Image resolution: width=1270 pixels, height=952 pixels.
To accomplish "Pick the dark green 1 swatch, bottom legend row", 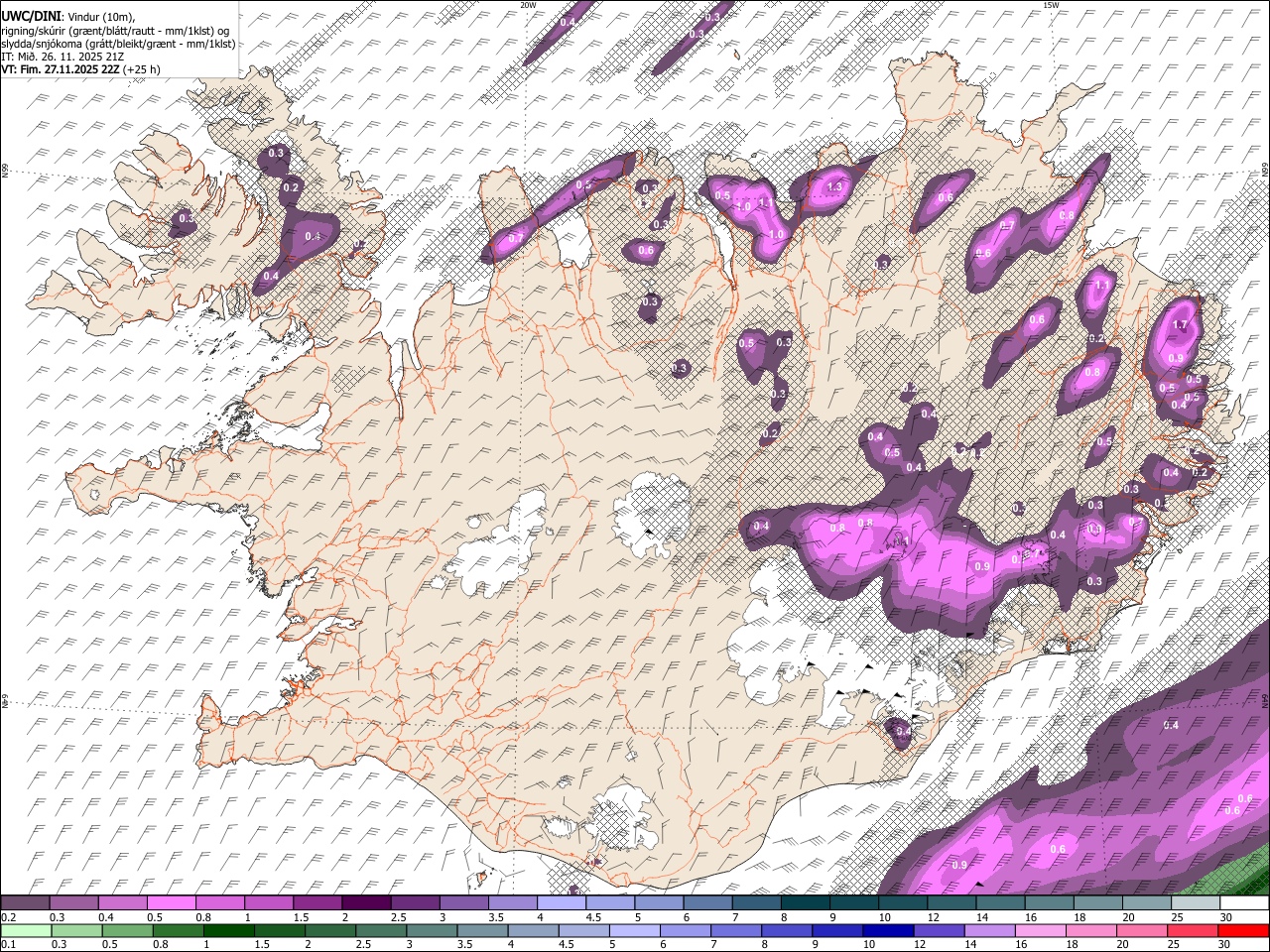I will coord(228,930).
